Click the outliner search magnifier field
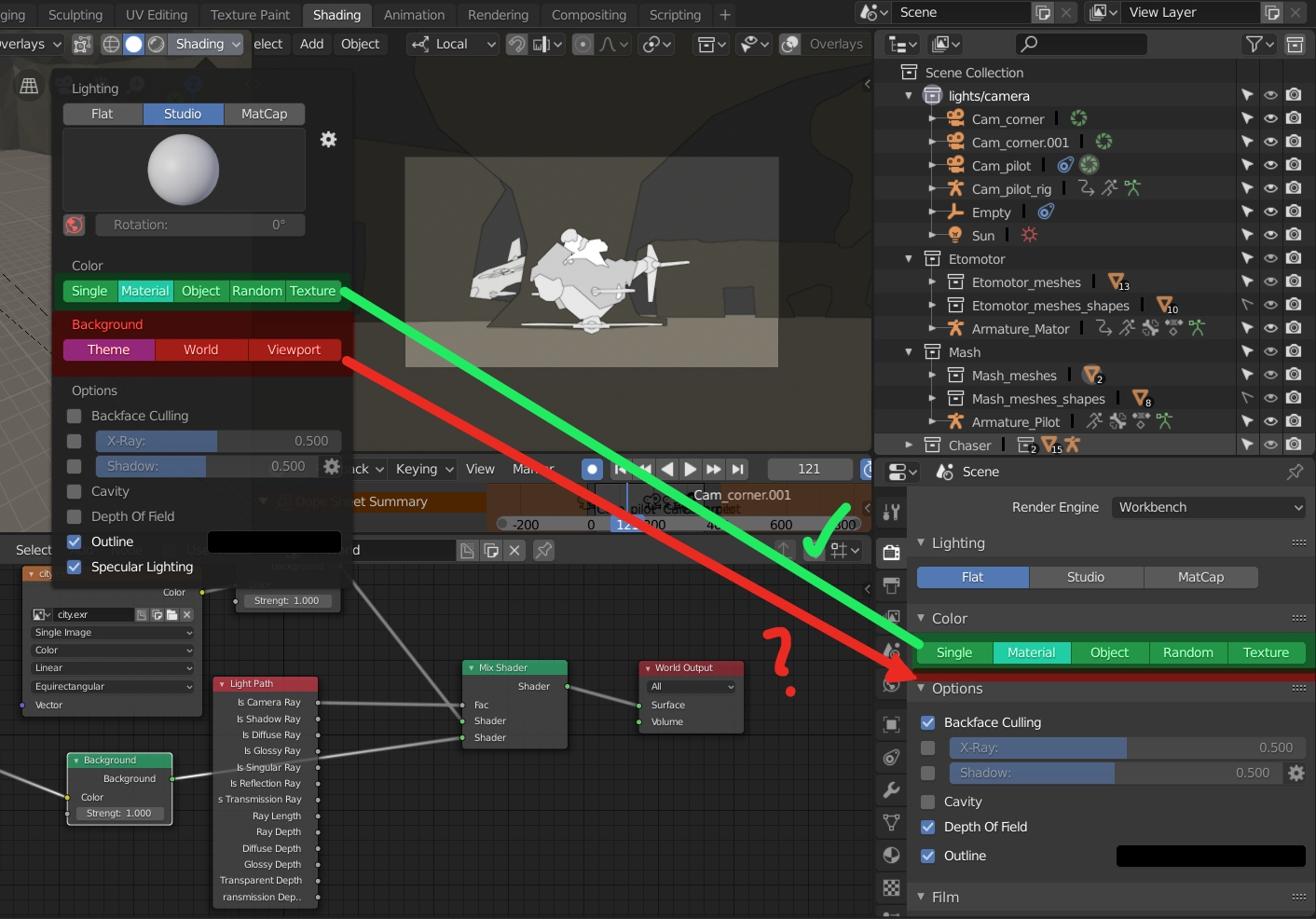This screenshot has height=919, width=1316. pyautogui.click(x=1080, y=44)
